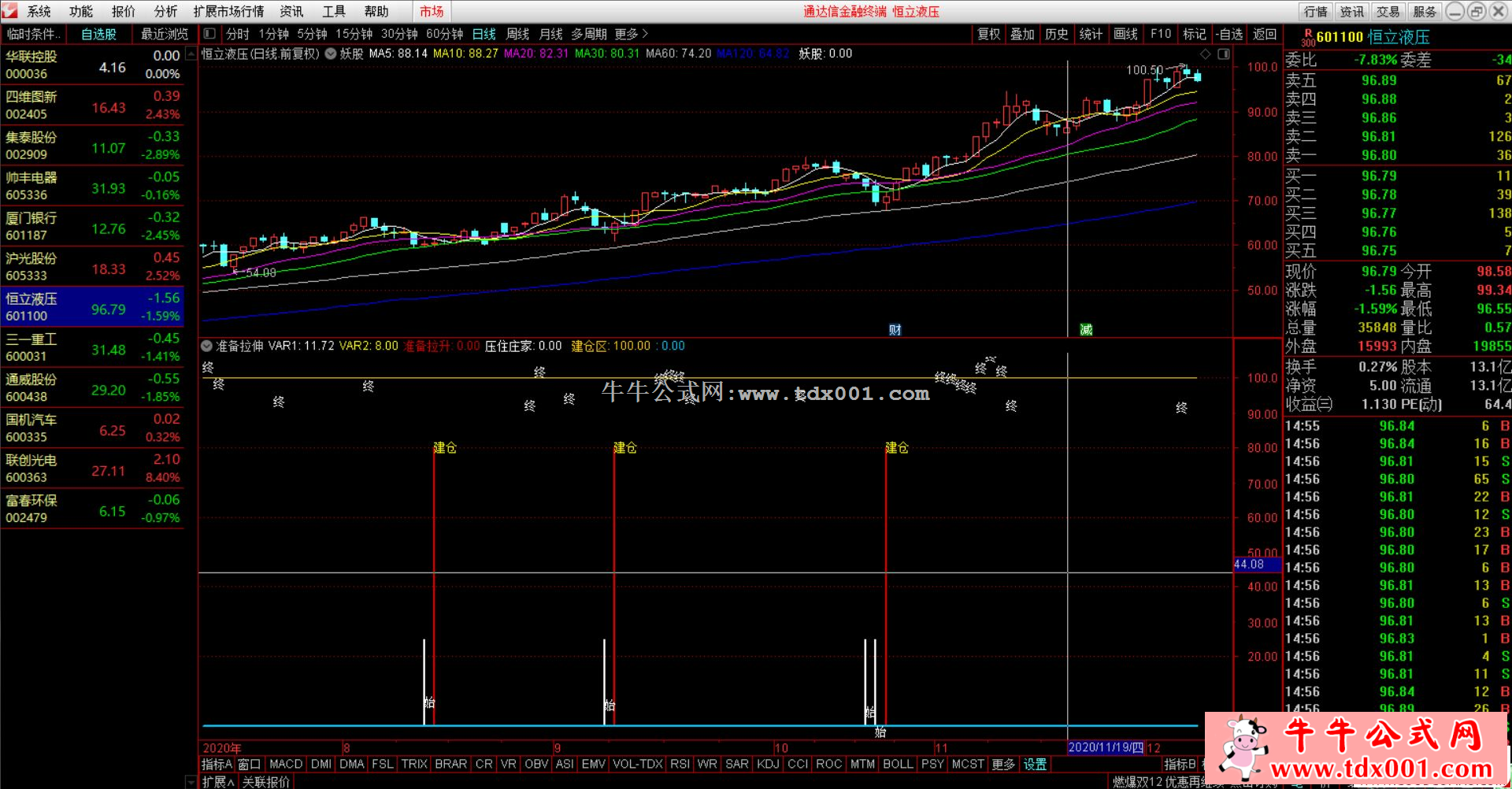
Task: Switch to the 自选股 tab
Action: (98, 34)
